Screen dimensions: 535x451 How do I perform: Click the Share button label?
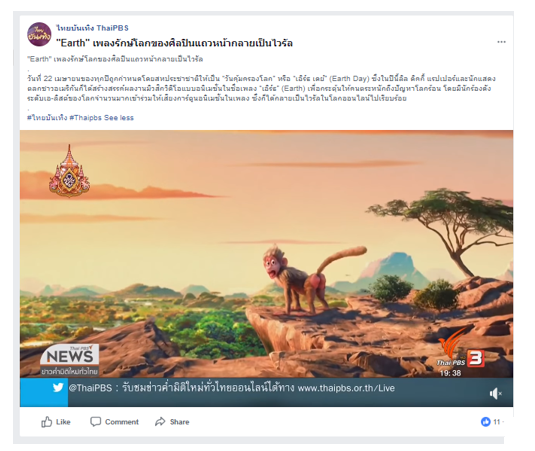pos(179,422)
